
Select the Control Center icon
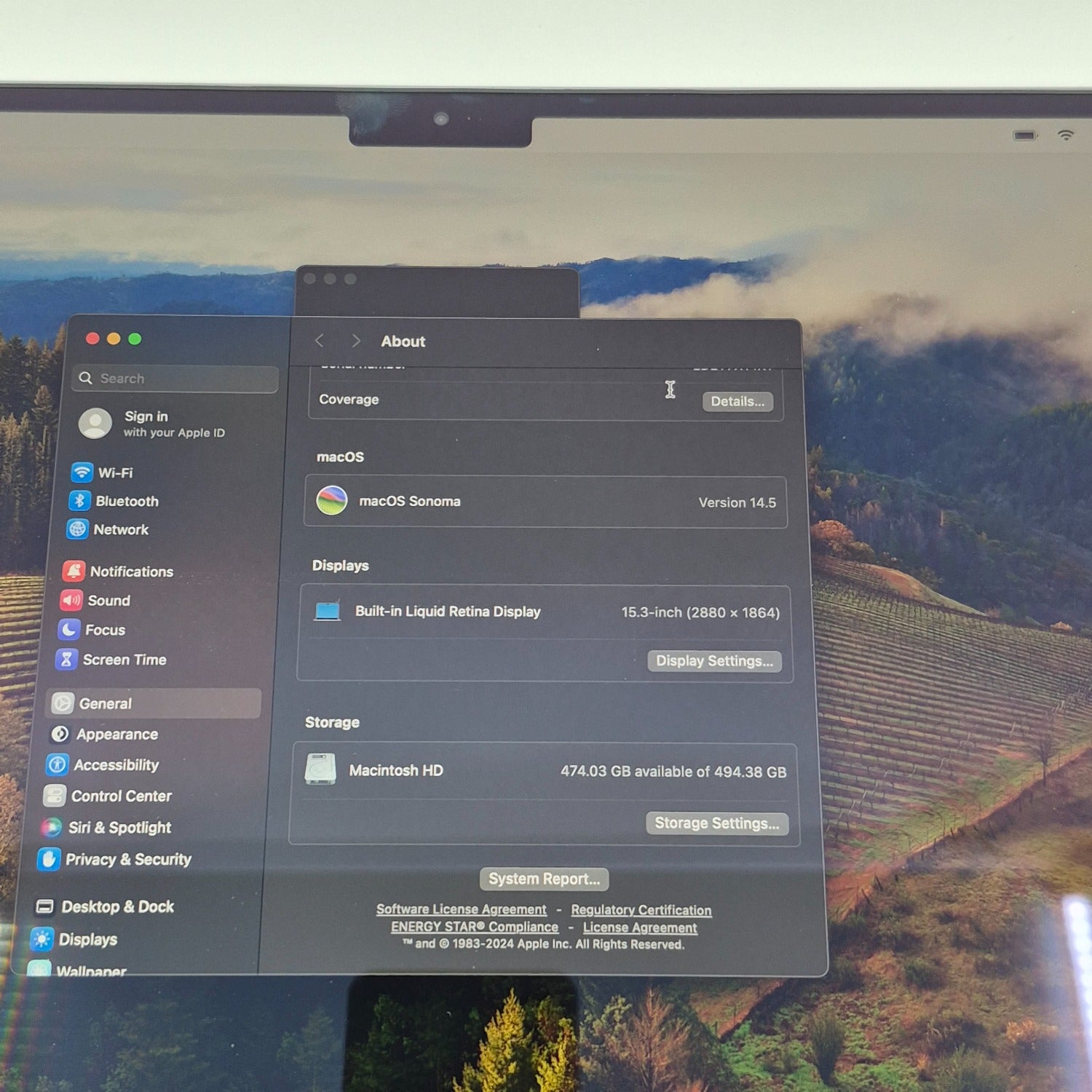click(x=55, y=796)
